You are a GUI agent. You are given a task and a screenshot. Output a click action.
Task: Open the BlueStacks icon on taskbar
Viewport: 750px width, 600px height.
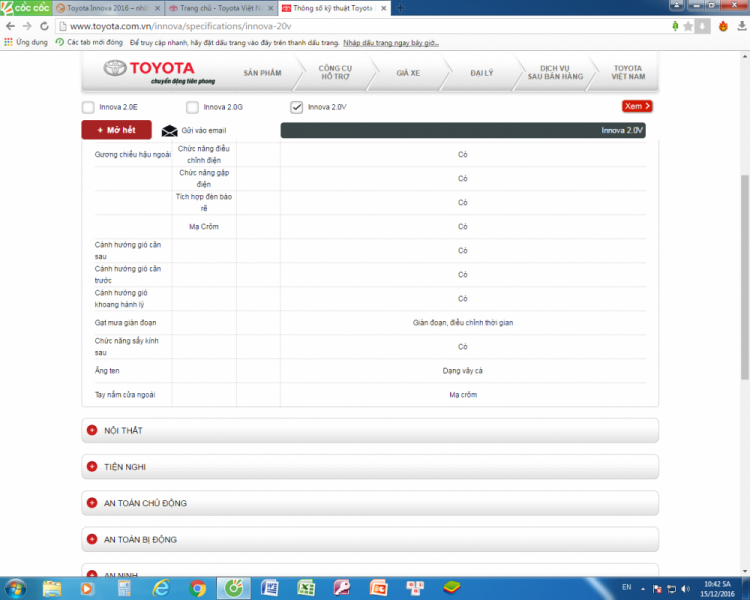[451, 587]
